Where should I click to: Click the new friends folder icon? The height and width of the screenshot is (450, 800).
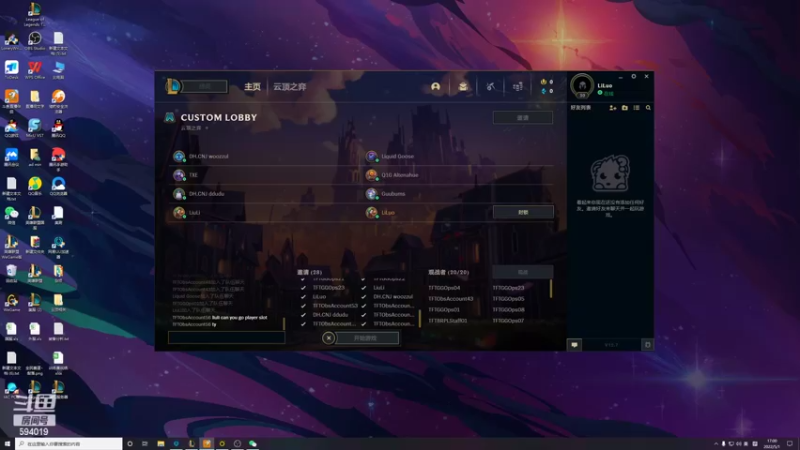coord(624,108)
